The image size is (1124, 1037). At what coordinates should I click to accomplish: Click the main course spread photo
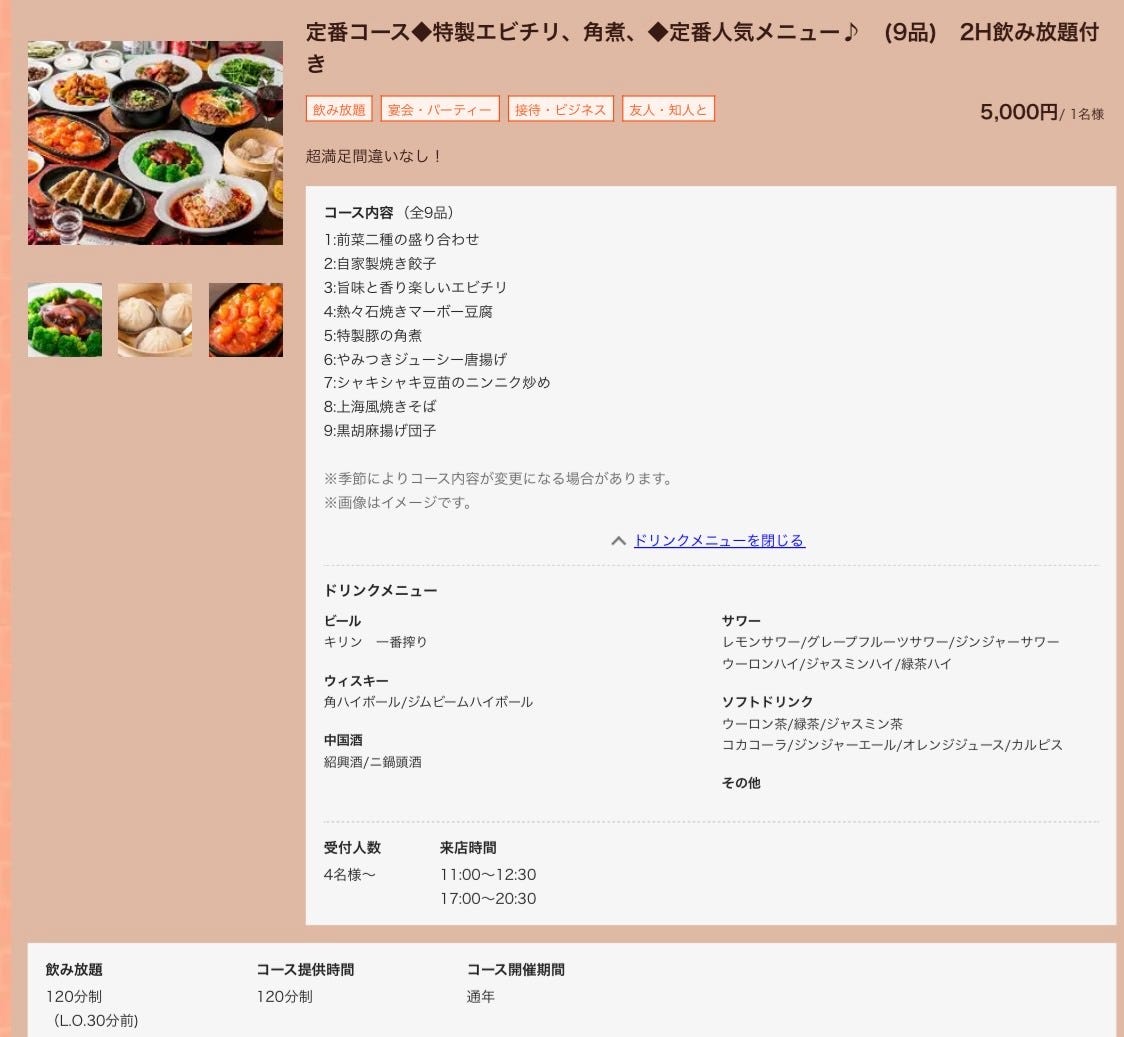[x=155, y=143]
